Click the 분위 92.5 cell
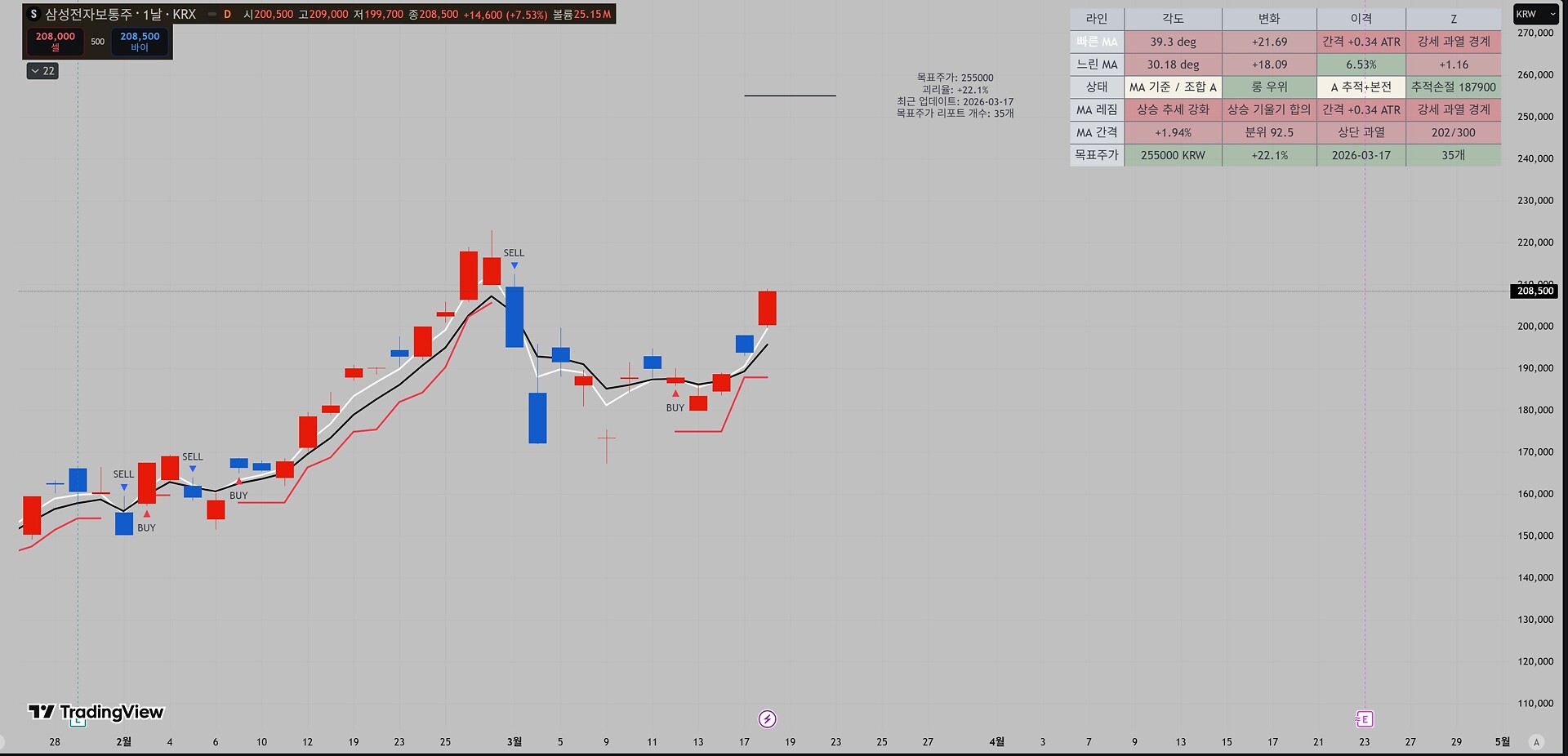Image resolution: width=1568 pixels, height=756 pixels. (x=1269, y=132)
